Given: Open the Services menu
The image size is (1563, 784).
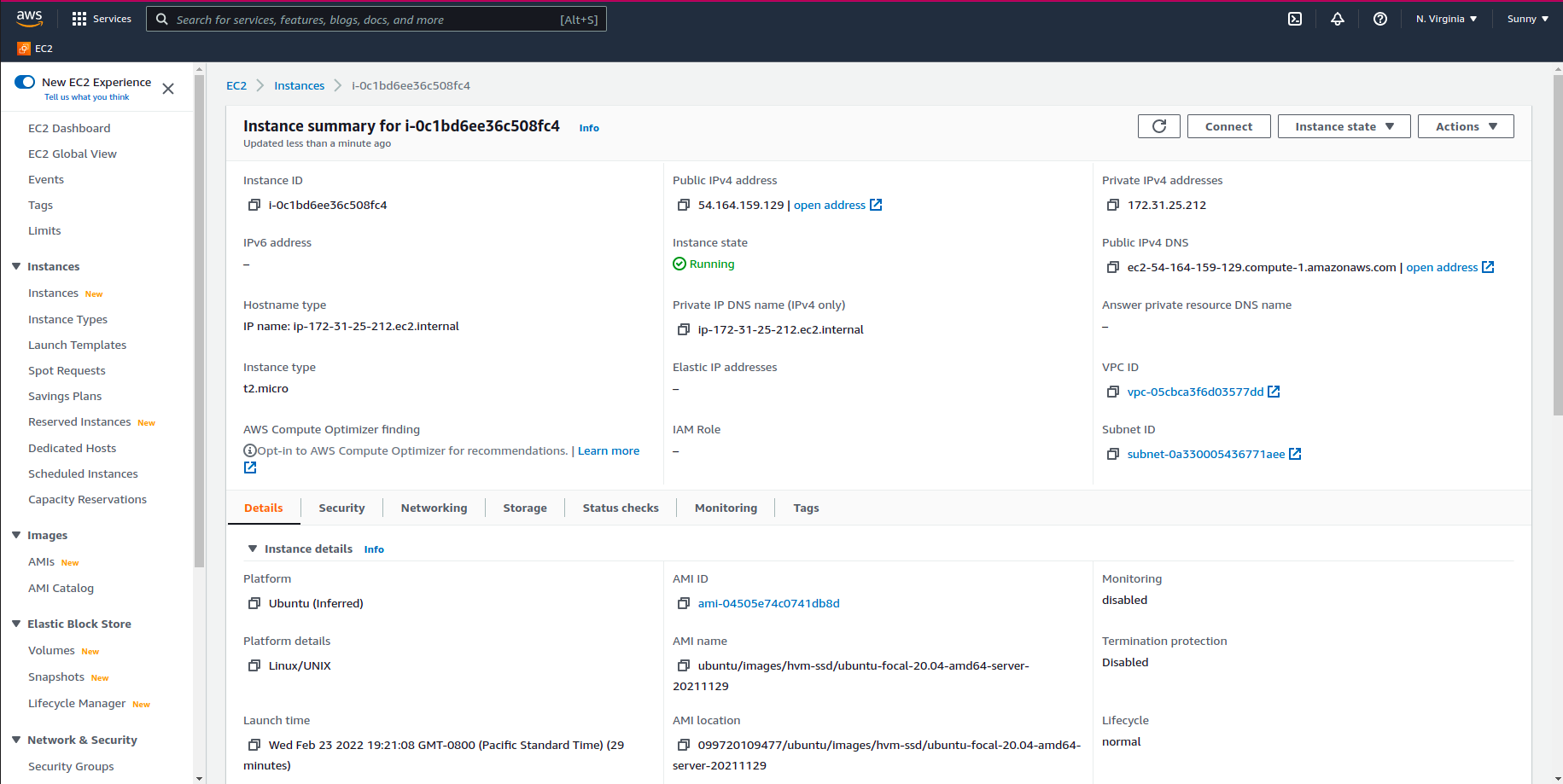Looking at the screenshot, I should 102,19.
